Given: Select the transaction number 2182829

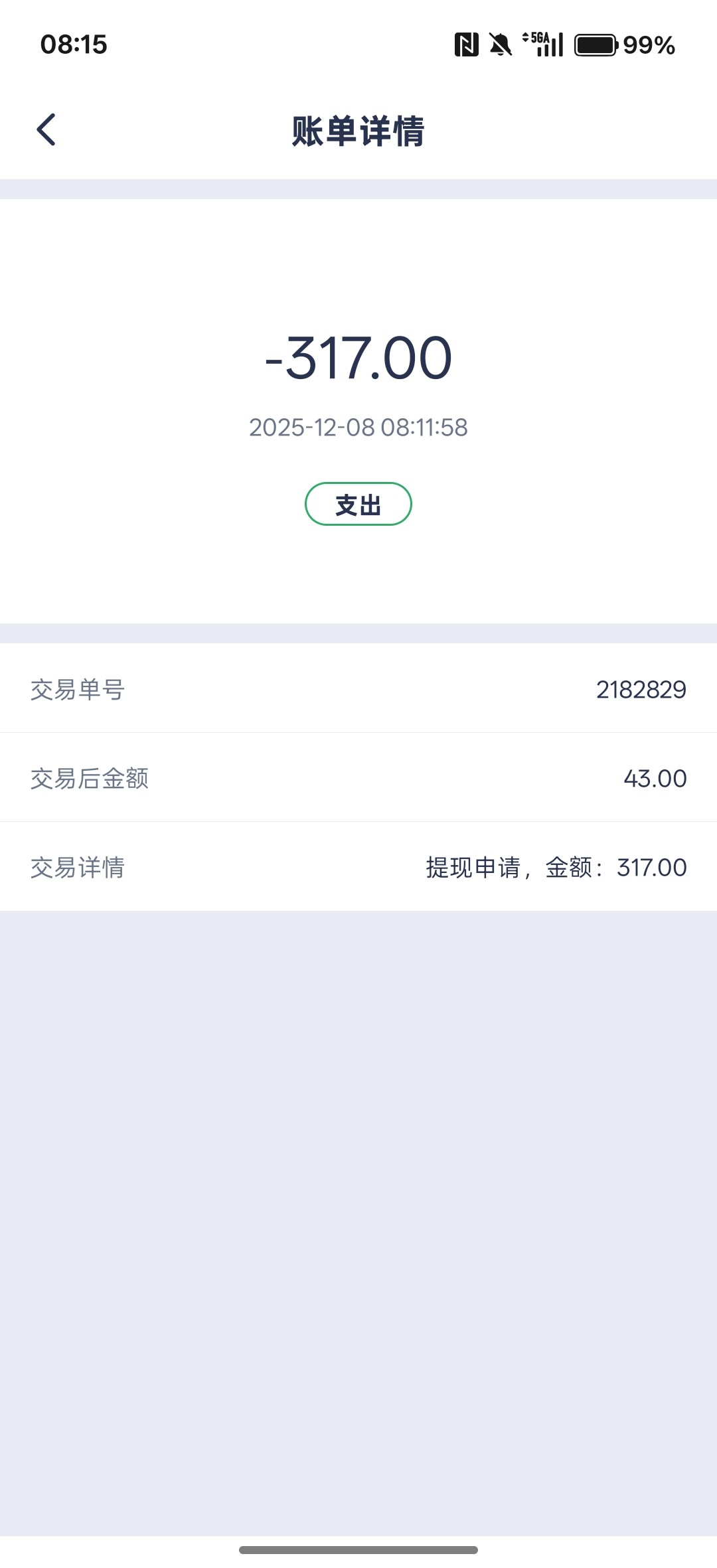Looking at the screenshot, I should click(x=641, y=690).
